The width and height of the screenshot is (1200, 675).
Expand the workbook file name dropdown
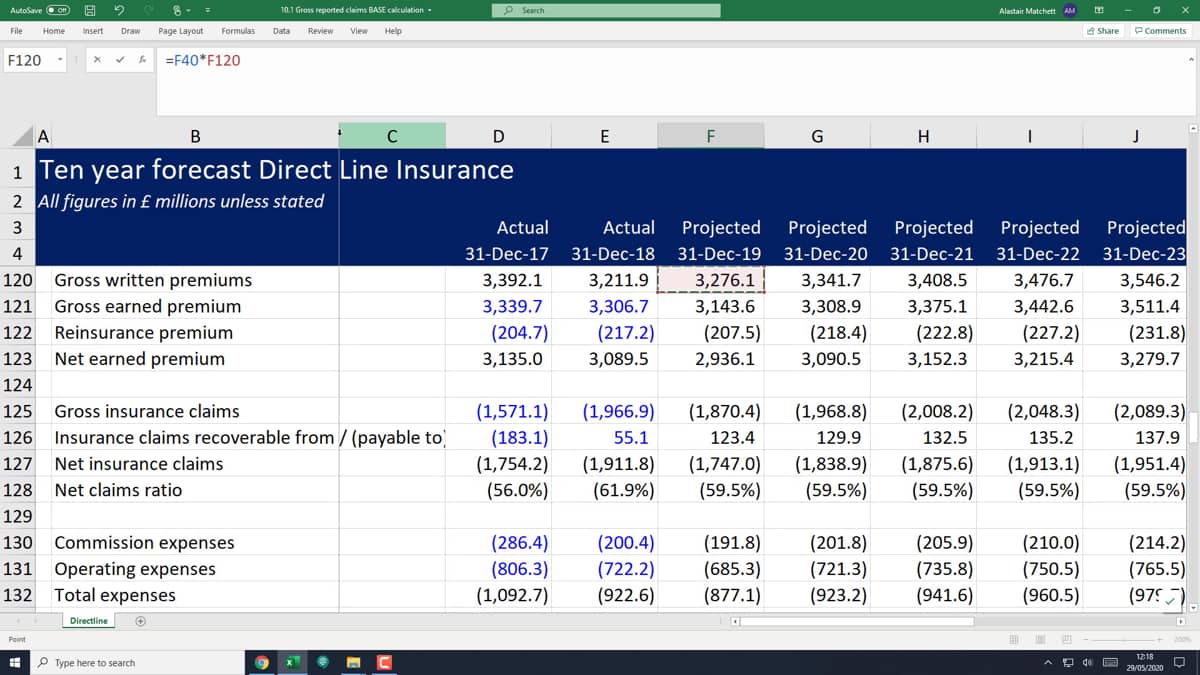(430, 10)
